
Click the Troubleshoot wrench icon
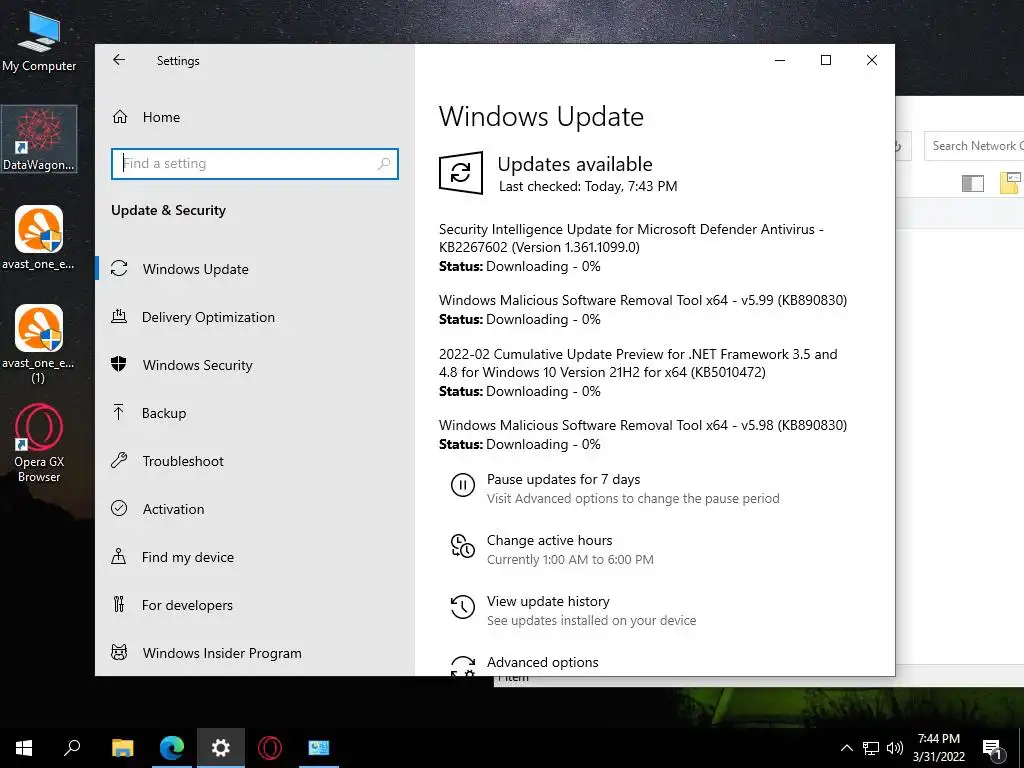coord(119,460)
